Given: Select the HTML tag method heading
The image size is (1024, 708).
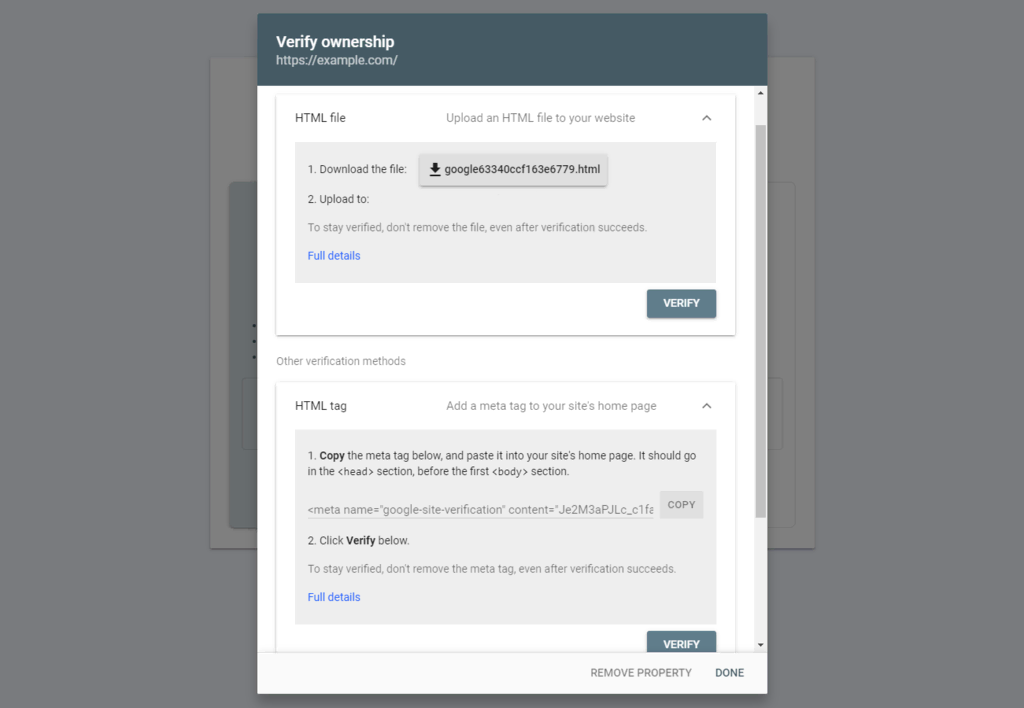Looking at the screenshot, I should pyautogui.click(x=321, y=406).
